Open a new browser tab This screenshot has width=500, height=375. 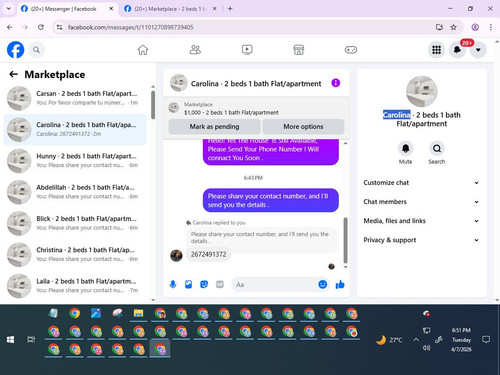click(230, 9)
